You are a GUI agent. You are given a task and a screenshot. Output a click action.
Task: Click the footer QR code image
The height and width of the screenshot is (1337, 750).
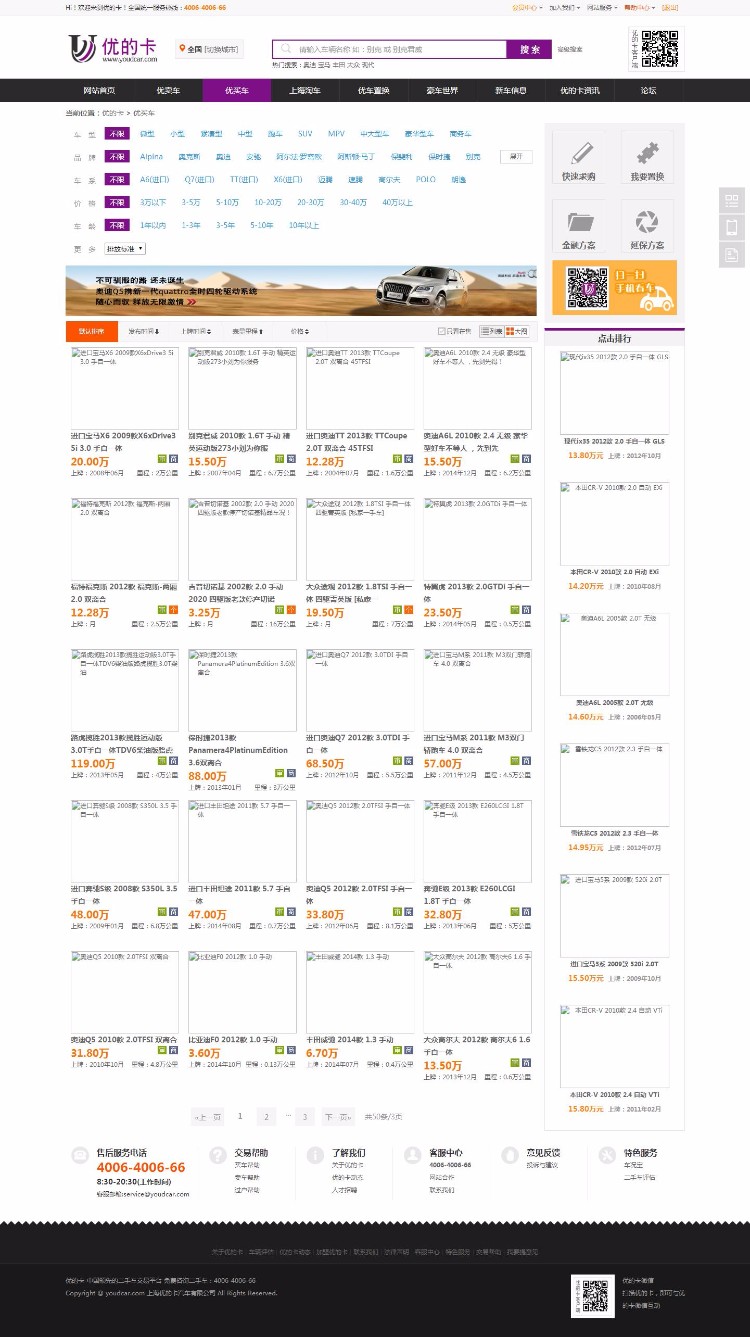[592, 1295]
